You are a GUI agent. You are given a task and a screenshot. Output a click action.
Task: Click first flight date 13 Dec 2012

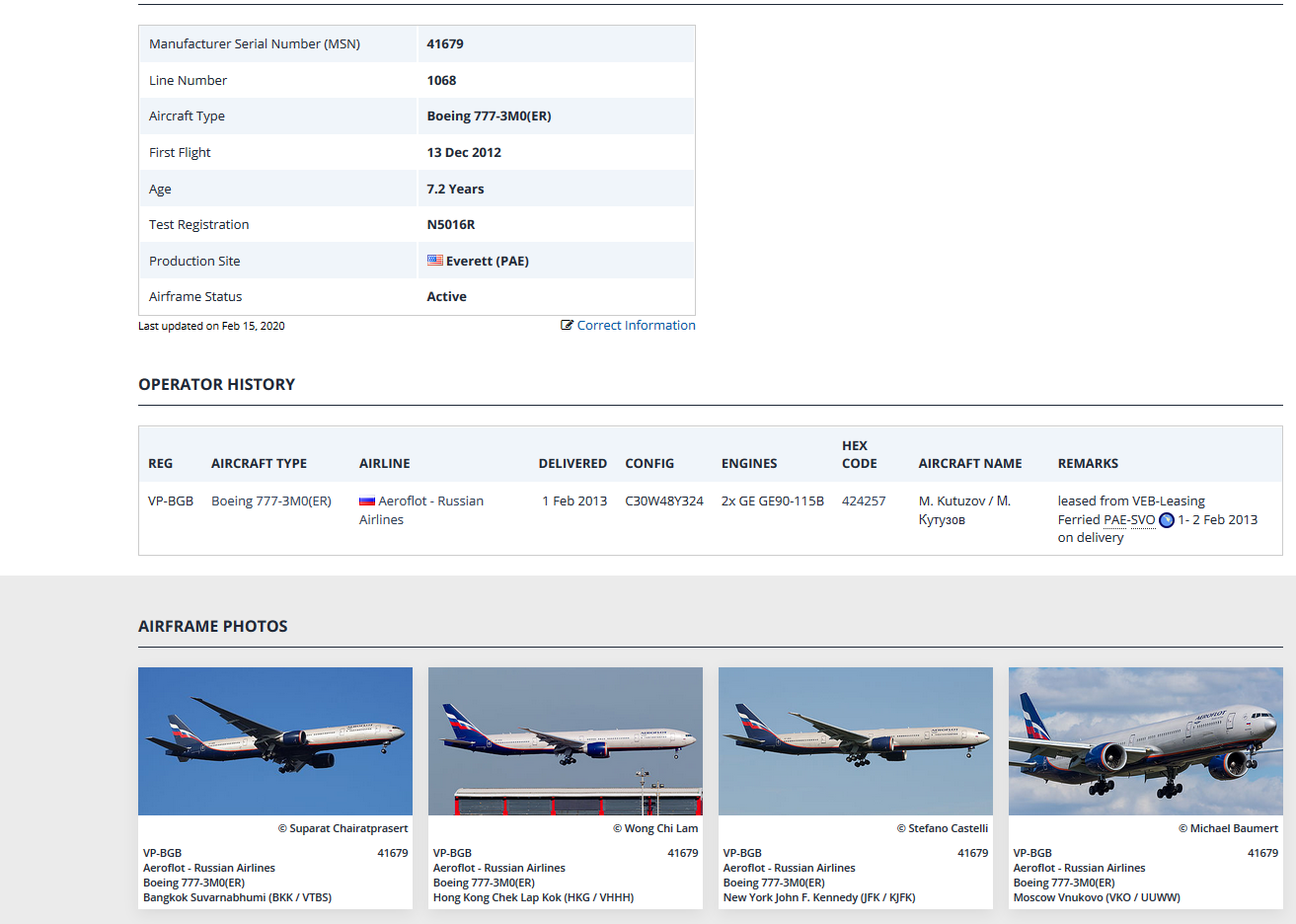[x=464, y=152]
